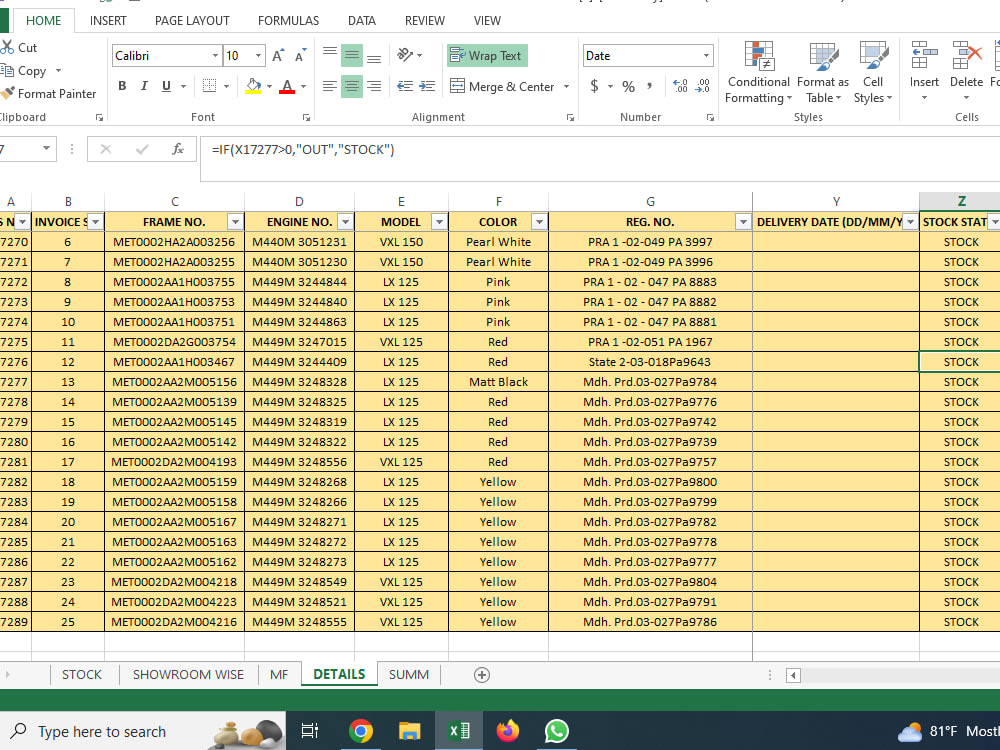Switch to STOCK sheet tab
The height and width of the screenshot is (750, 1000).
(x=82, y=675)
